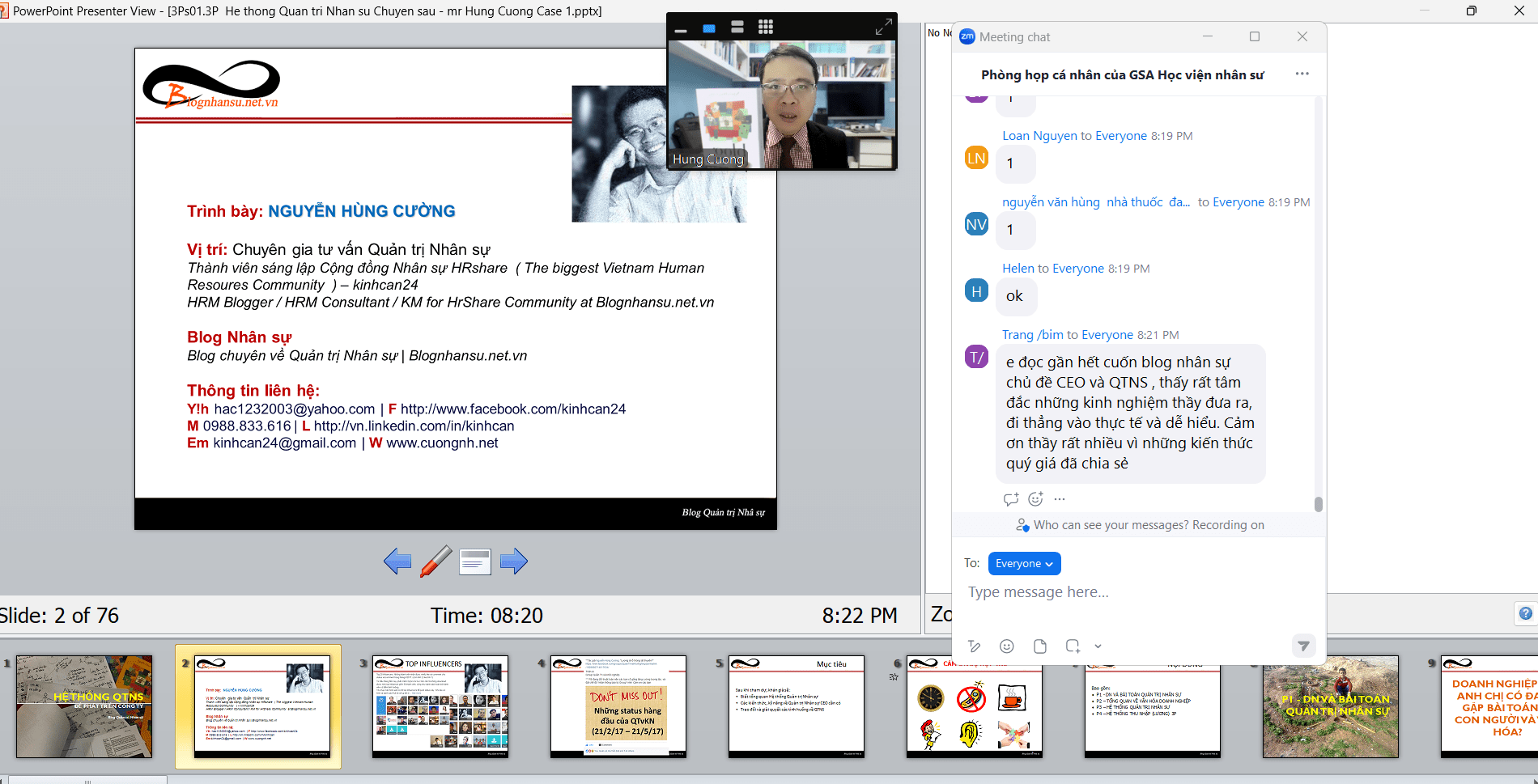Click Helen's 'ok' message bubble
Screen dimensions: 1538x784
click(1015, 296)
